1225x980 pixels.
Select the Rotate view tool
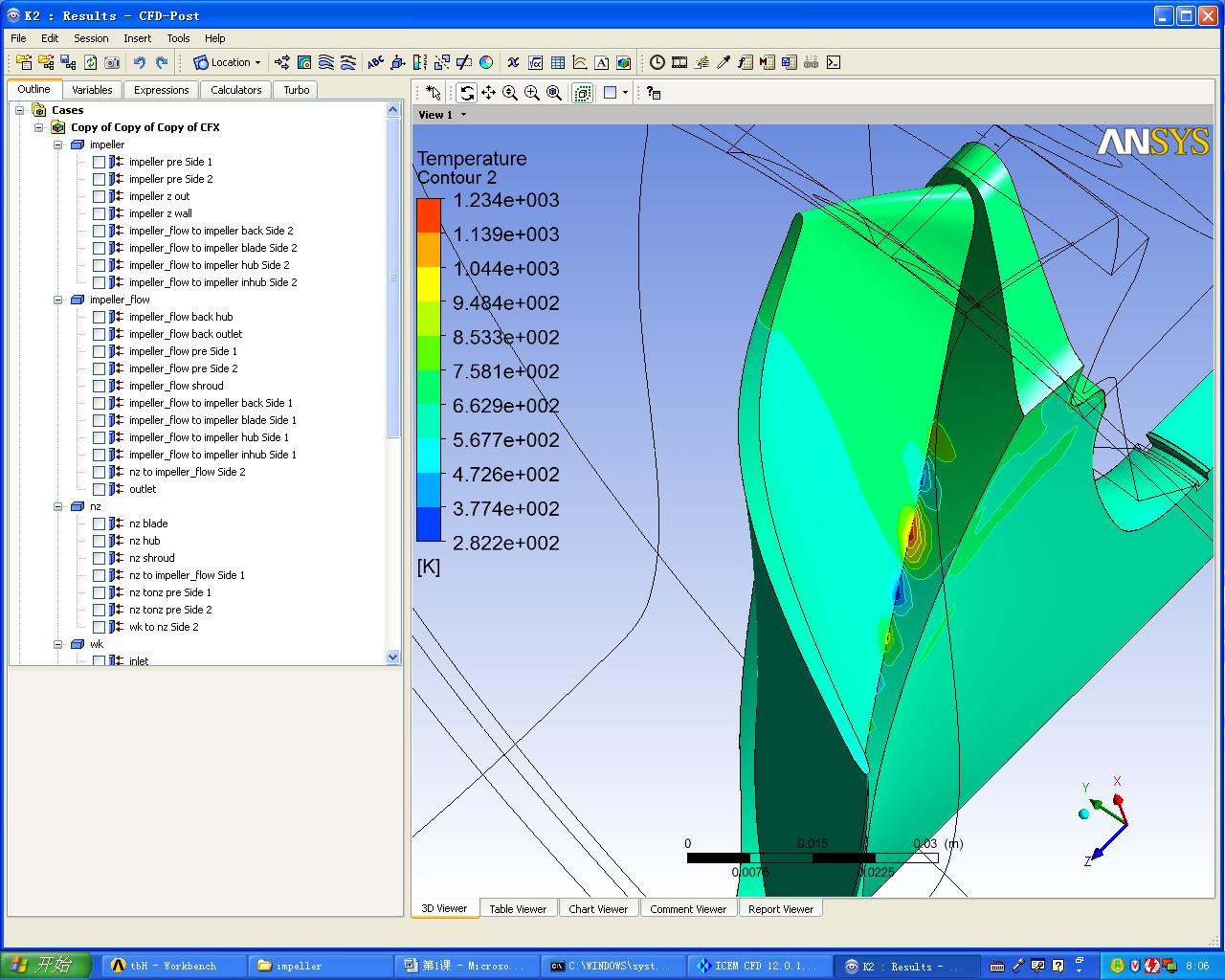click(x=466, y=93)
